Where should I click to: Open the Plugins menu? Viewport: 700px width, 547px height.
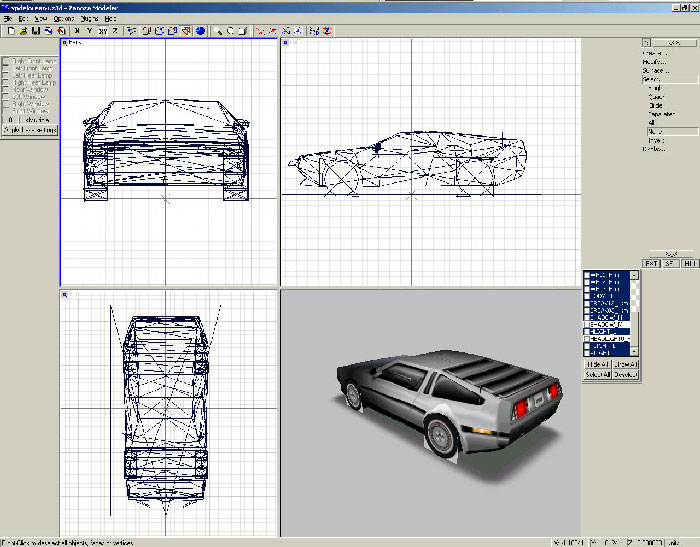pyautogui.click(x=89, y=19)
